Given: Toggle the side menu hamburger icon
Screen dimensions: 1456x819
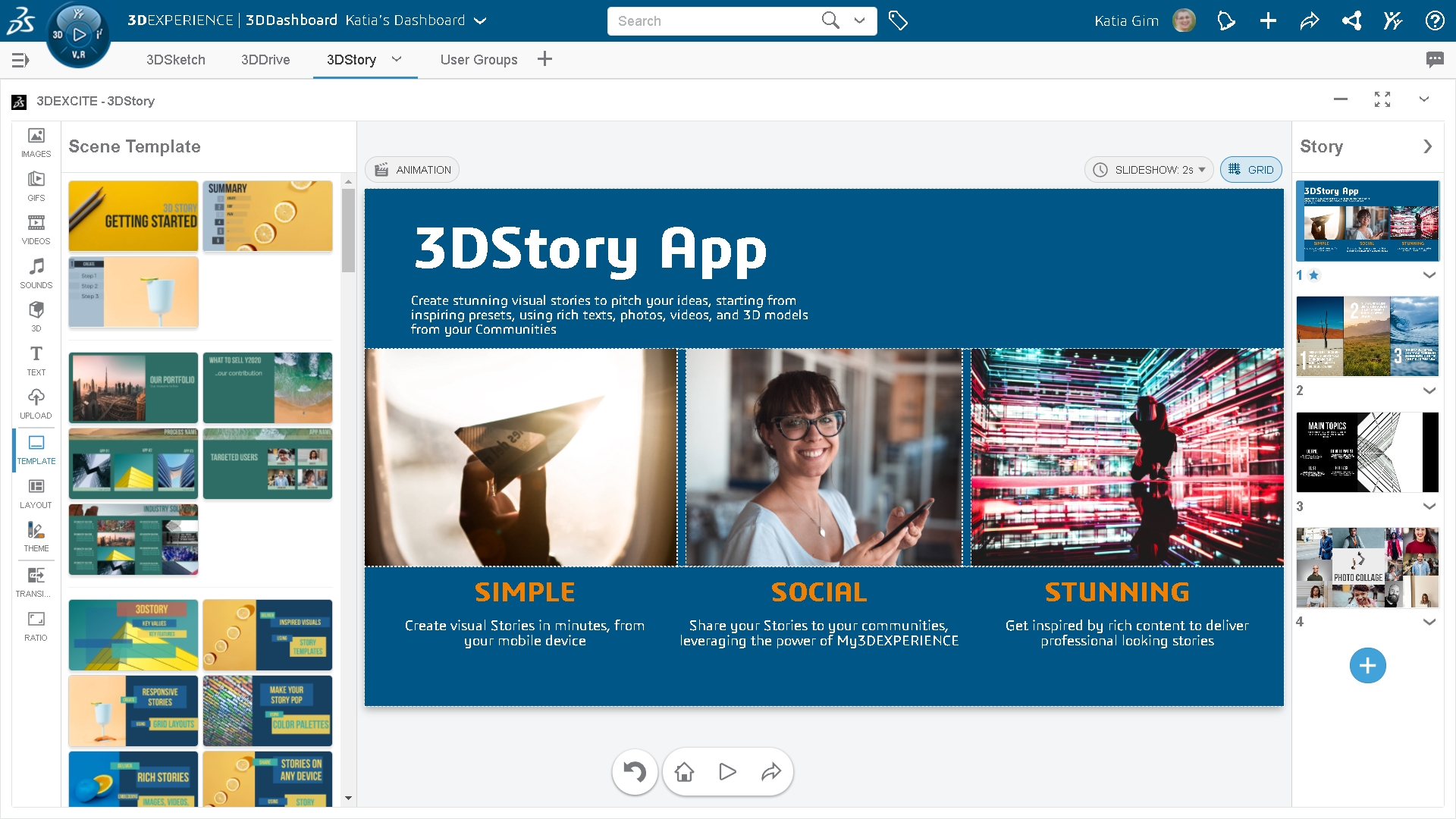Looking at the screenshot, I should [20, 60].
